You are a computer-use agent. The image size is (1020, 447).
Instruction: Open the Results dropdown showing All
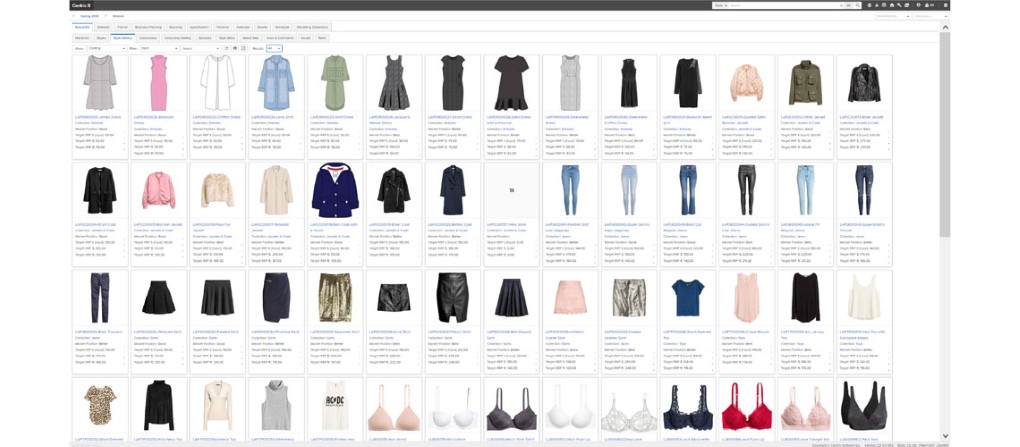click(274, 48)
